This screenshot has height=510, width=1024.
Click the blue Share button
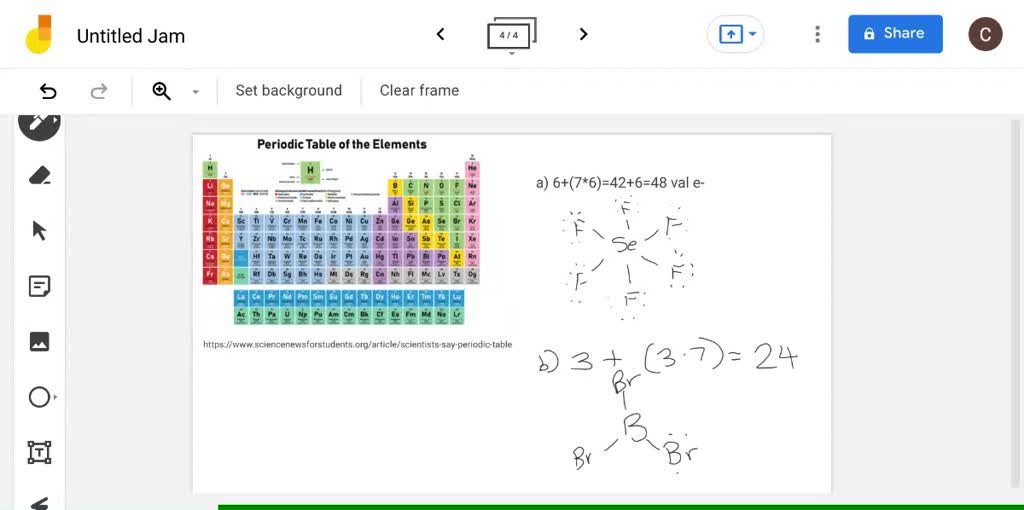895,34
